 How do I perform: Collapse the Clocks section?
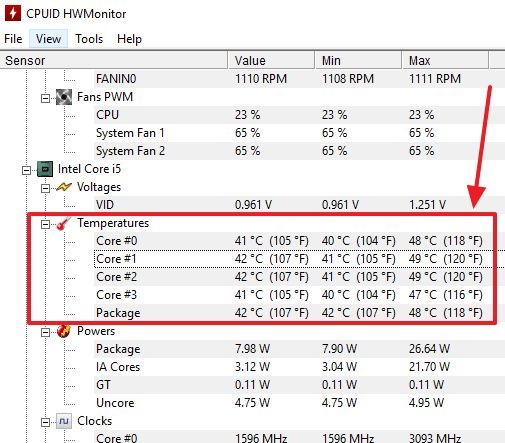click(x=45, y=422)
